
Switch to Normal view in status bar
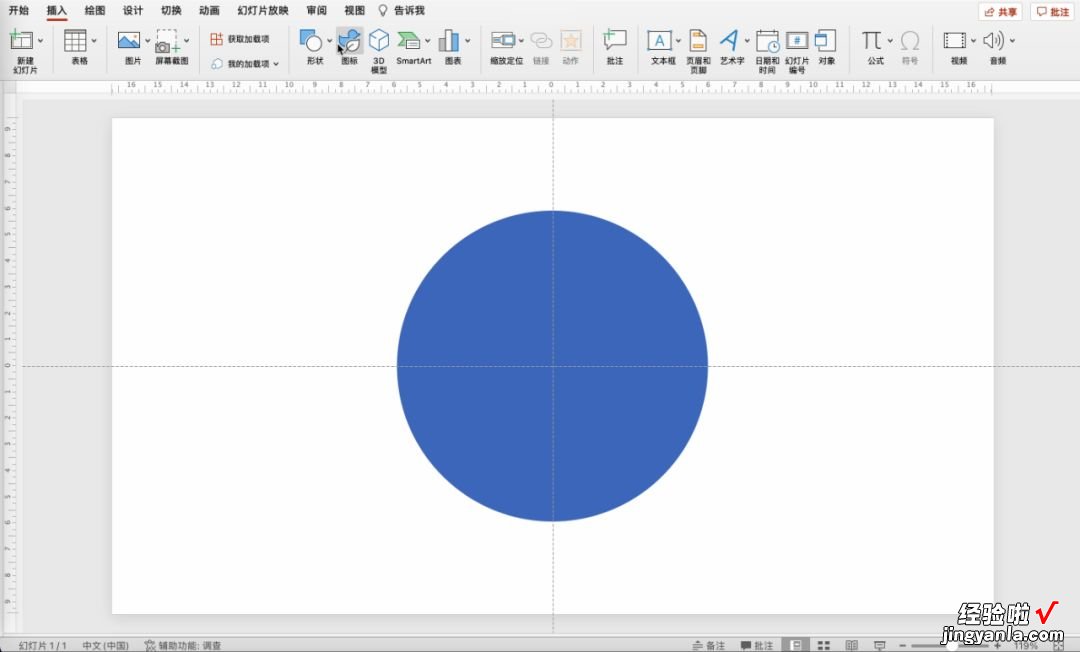796,646
